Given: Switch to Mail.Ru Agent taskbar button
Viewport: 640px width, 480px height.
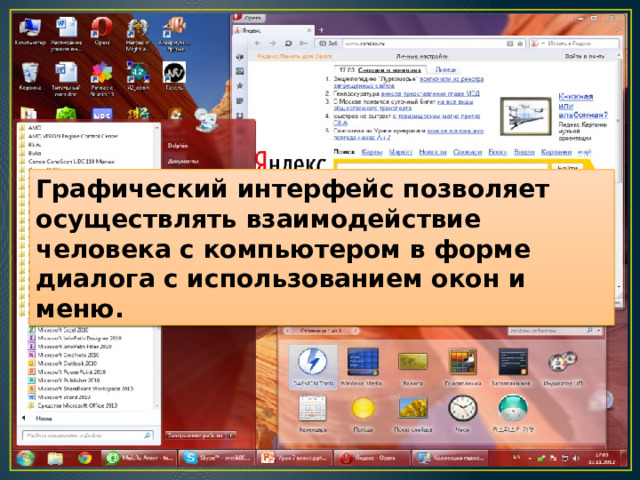Looking at the screenshot, I should pos(139,458).
